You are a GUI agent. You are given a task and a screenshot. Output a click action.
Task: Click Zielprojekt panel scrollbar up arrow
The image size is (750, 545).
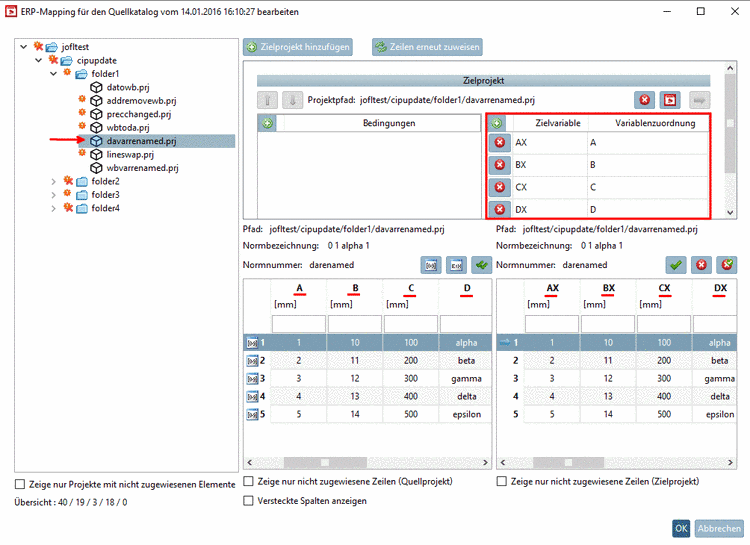click(730, 68)
